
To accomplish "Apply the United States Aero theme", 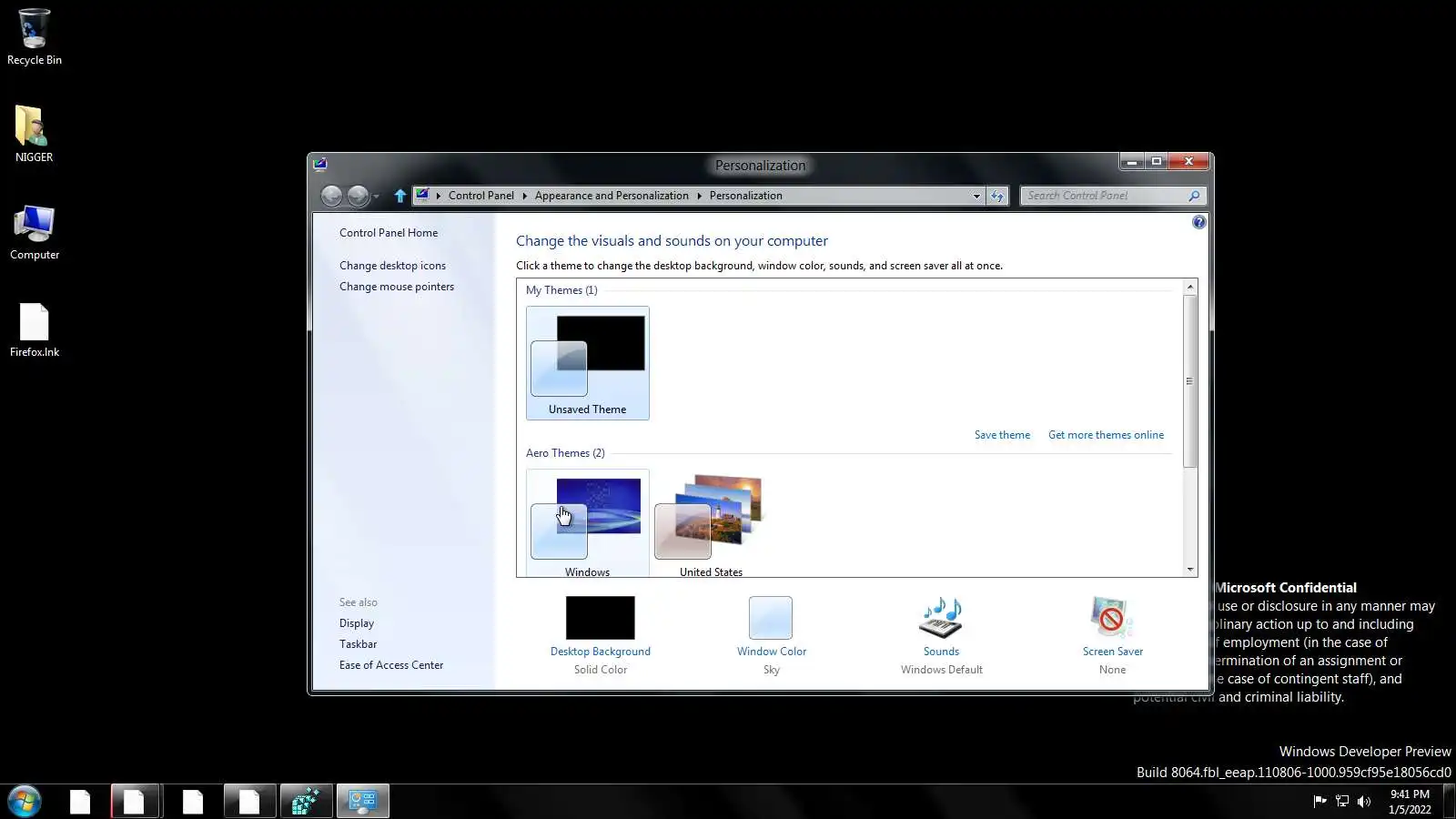I will 712,523.
